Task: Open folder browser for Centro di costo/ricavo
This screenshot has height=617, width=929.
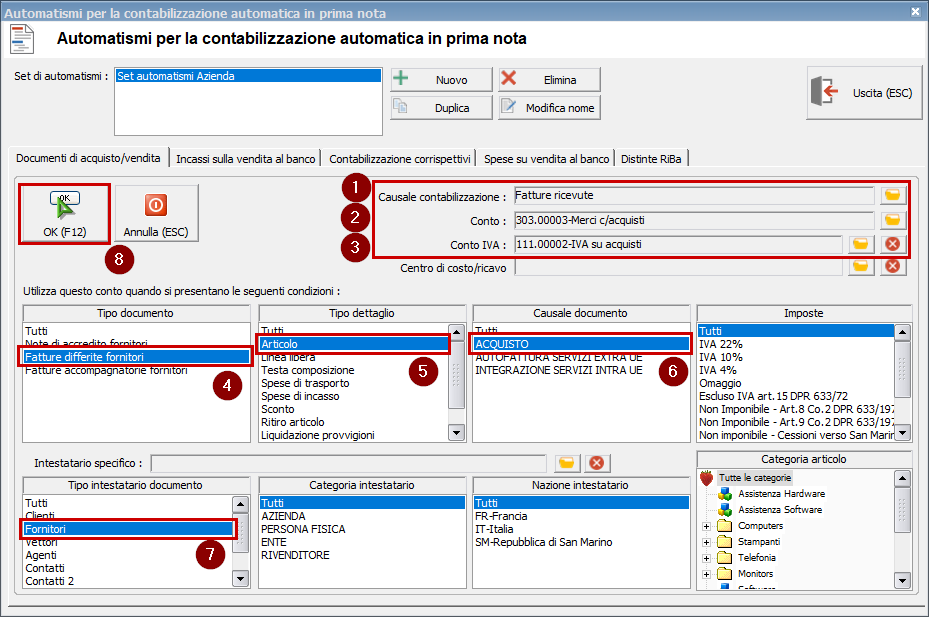Action: 860,267
